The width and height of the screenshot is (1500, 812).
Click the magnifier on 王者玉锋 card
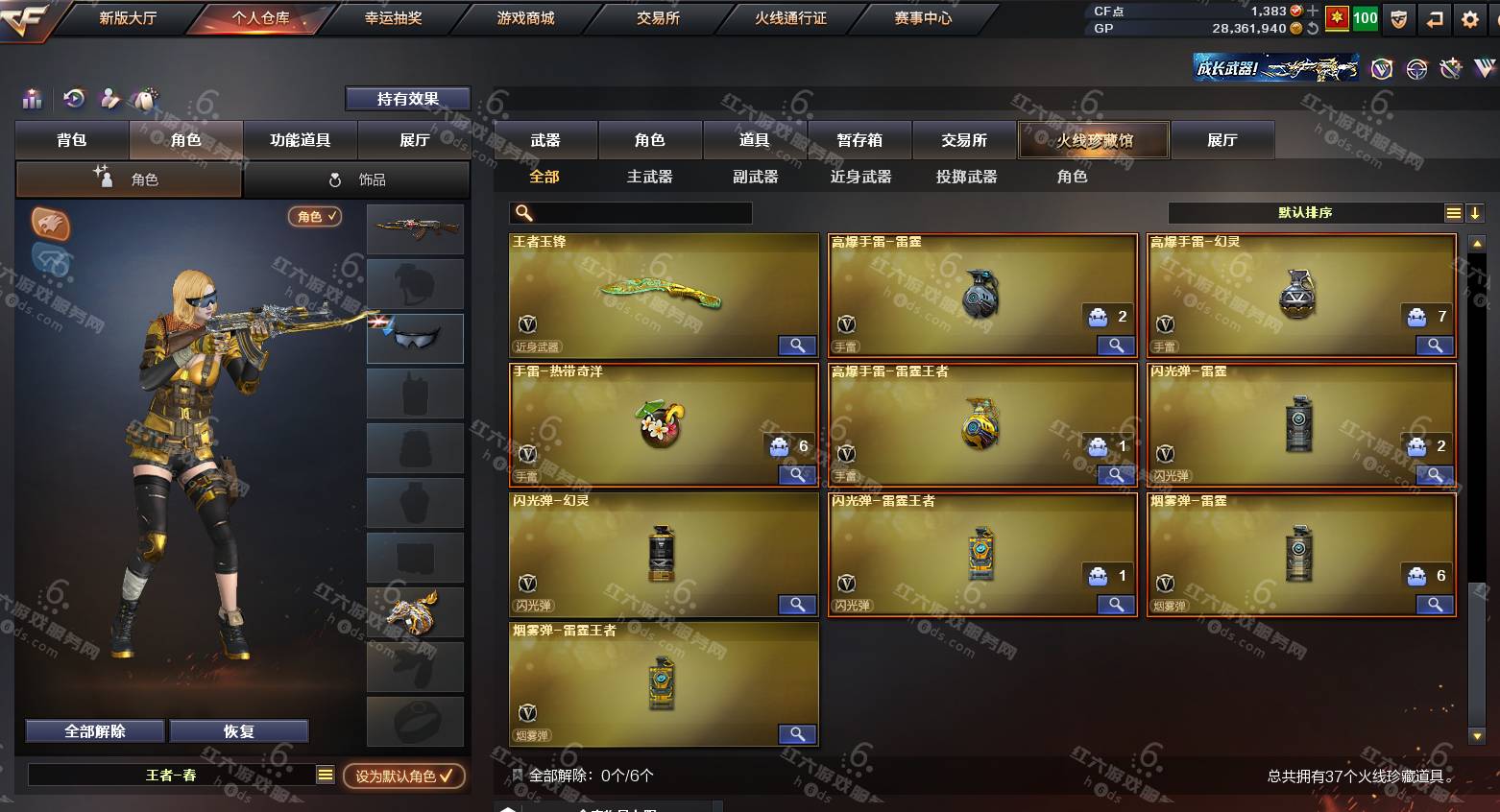(797, 346)
